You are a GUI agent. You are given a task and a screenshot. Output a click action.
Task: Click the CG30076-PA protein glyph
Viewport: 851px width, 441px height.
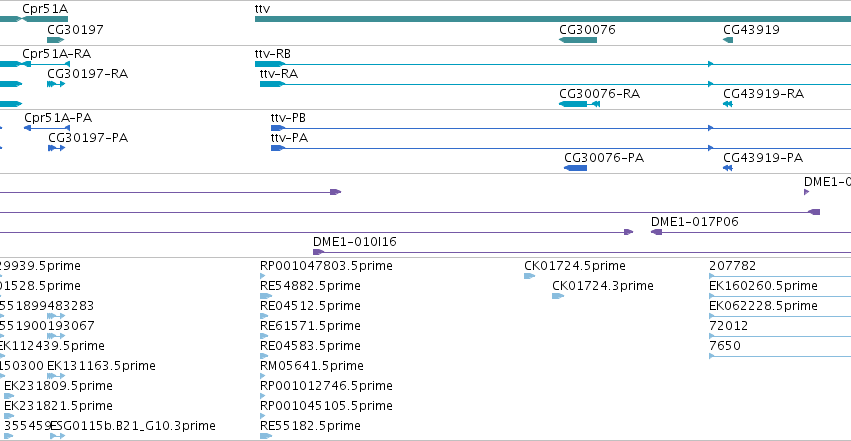[576, 168]
